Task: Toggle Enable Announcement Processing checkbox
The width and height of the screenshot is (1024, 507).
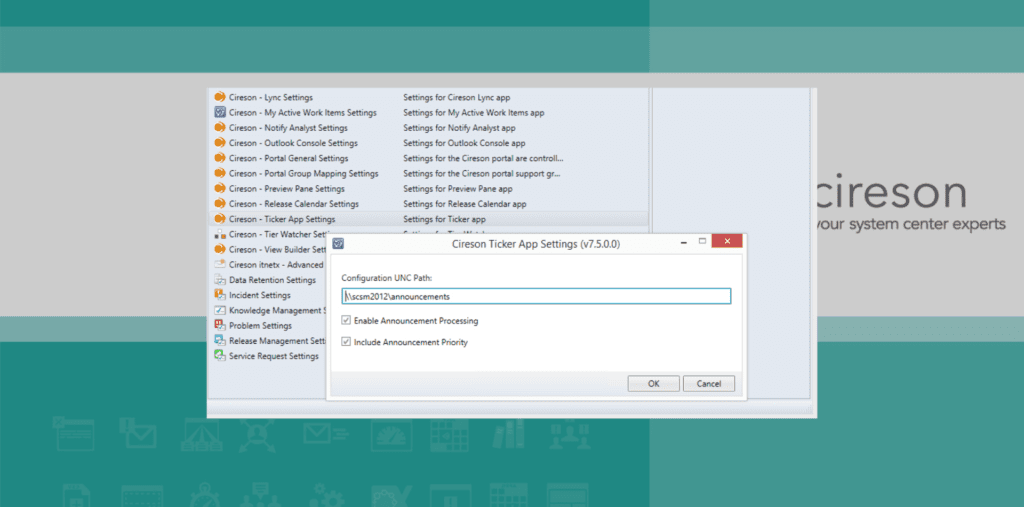Action: [346, 321]
